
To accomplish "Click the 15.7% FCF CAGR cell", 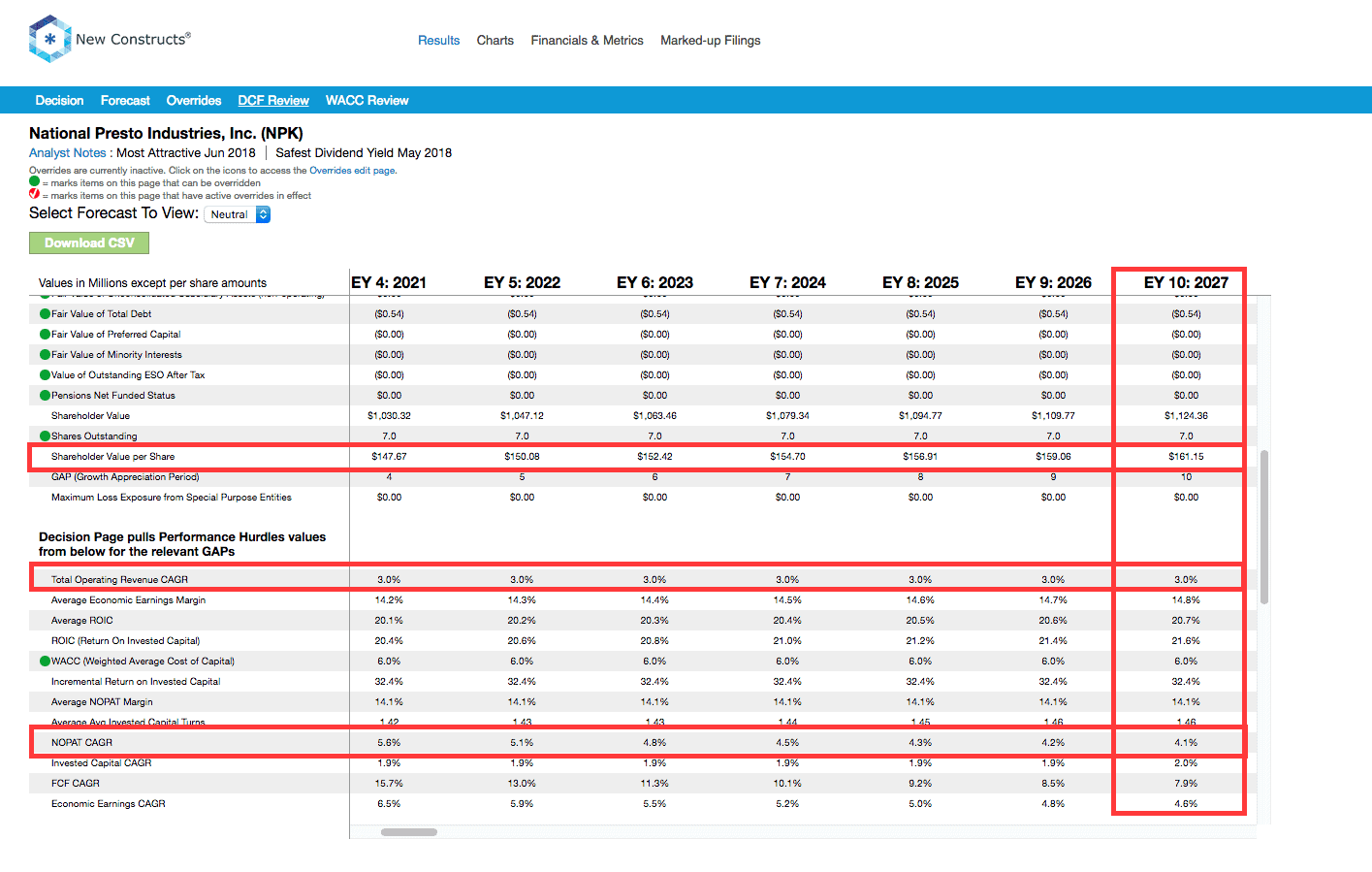I will (389, 783).
